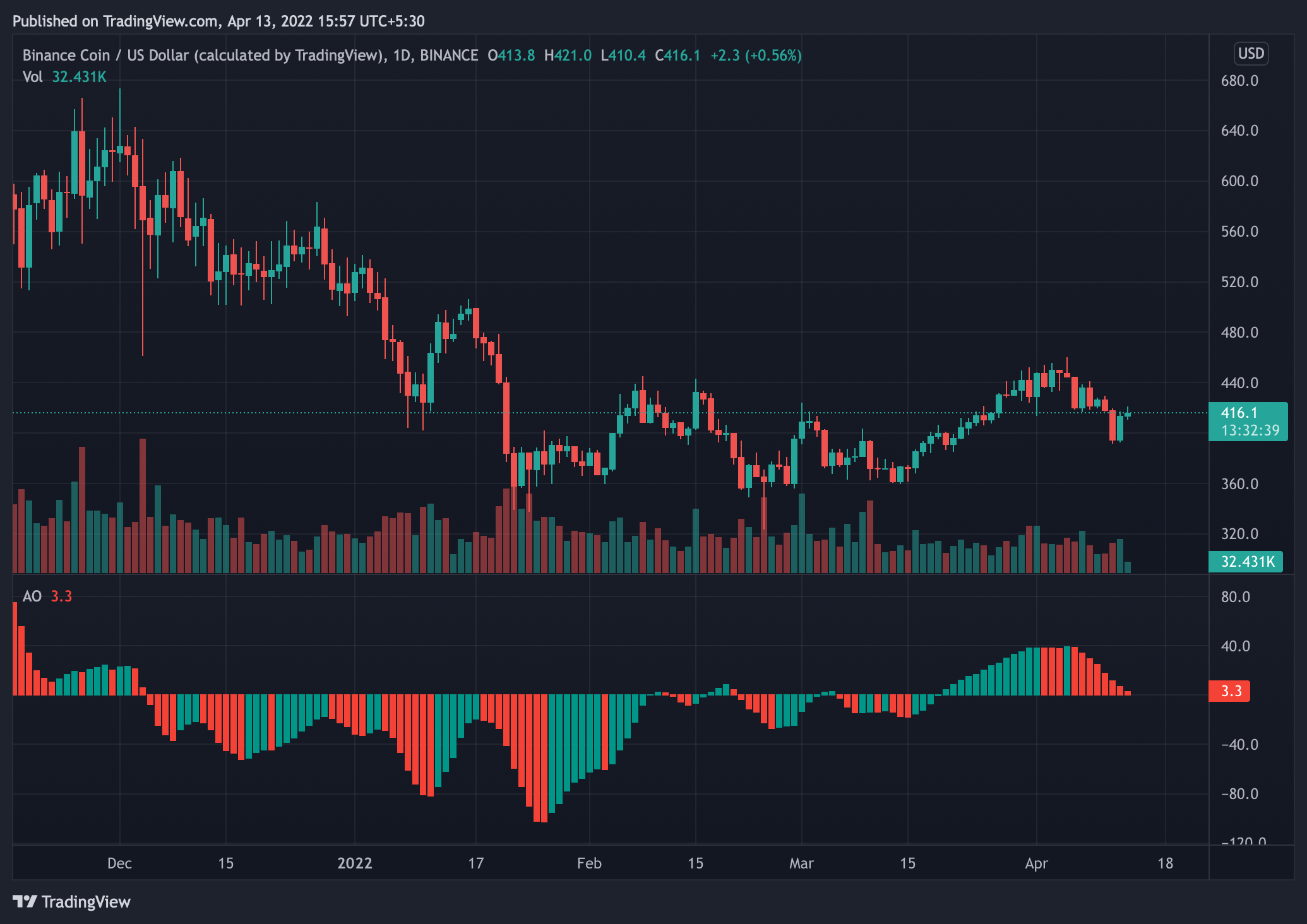
Task: Click the 13:32:39 countdown timer
Action: (x=1250, y=430)
